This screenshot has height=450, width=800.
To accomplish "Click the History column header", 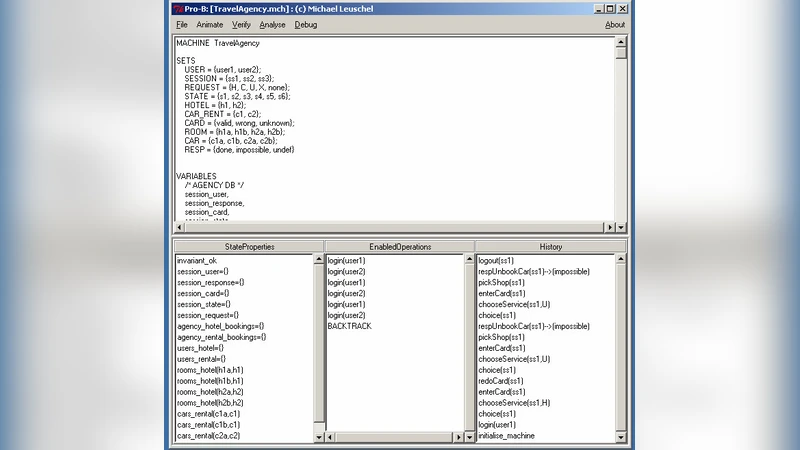I will click(550, 246).
